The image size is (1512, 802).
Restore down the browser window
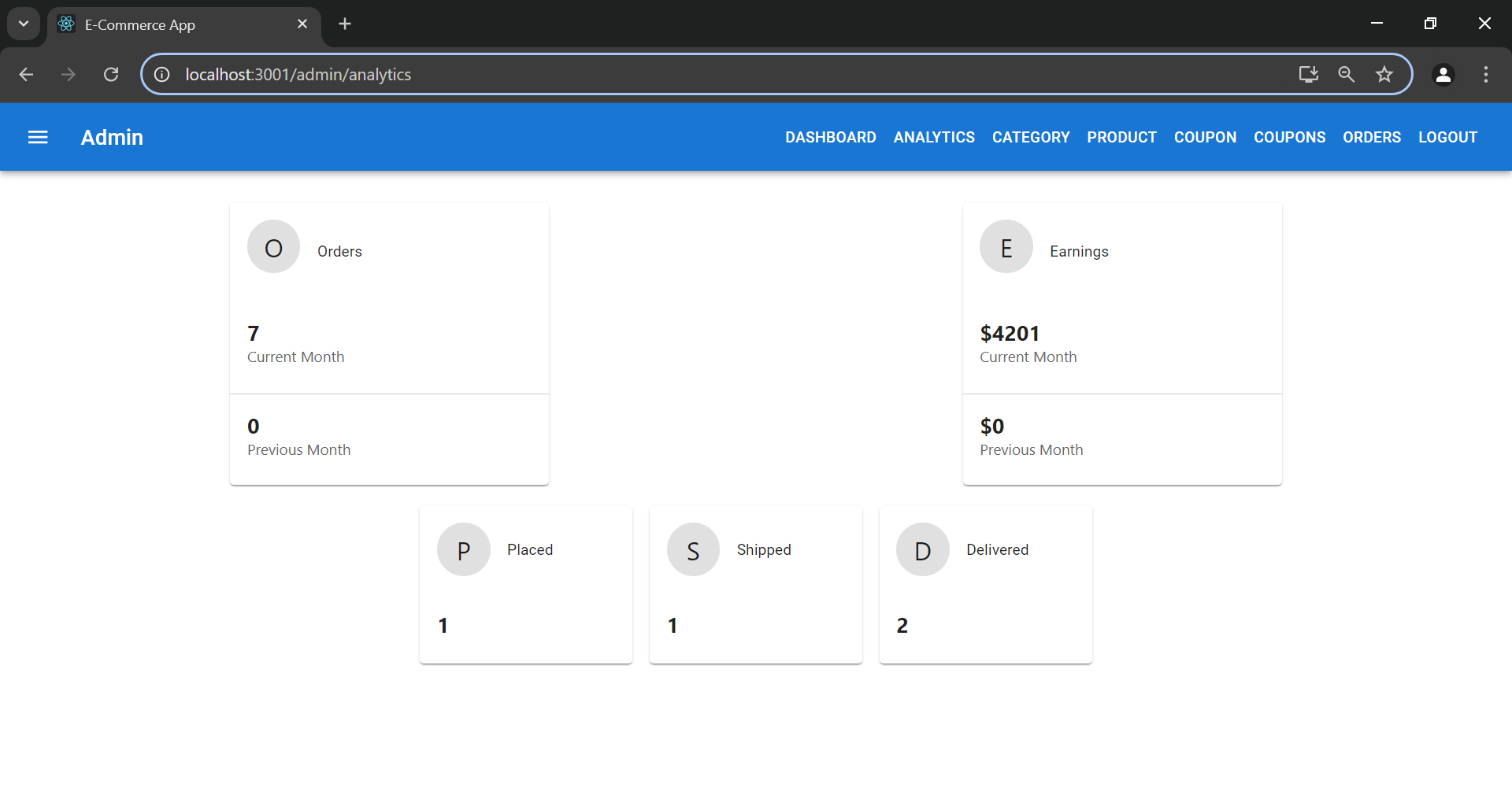pyautogui.click(x=1431, y=24)
